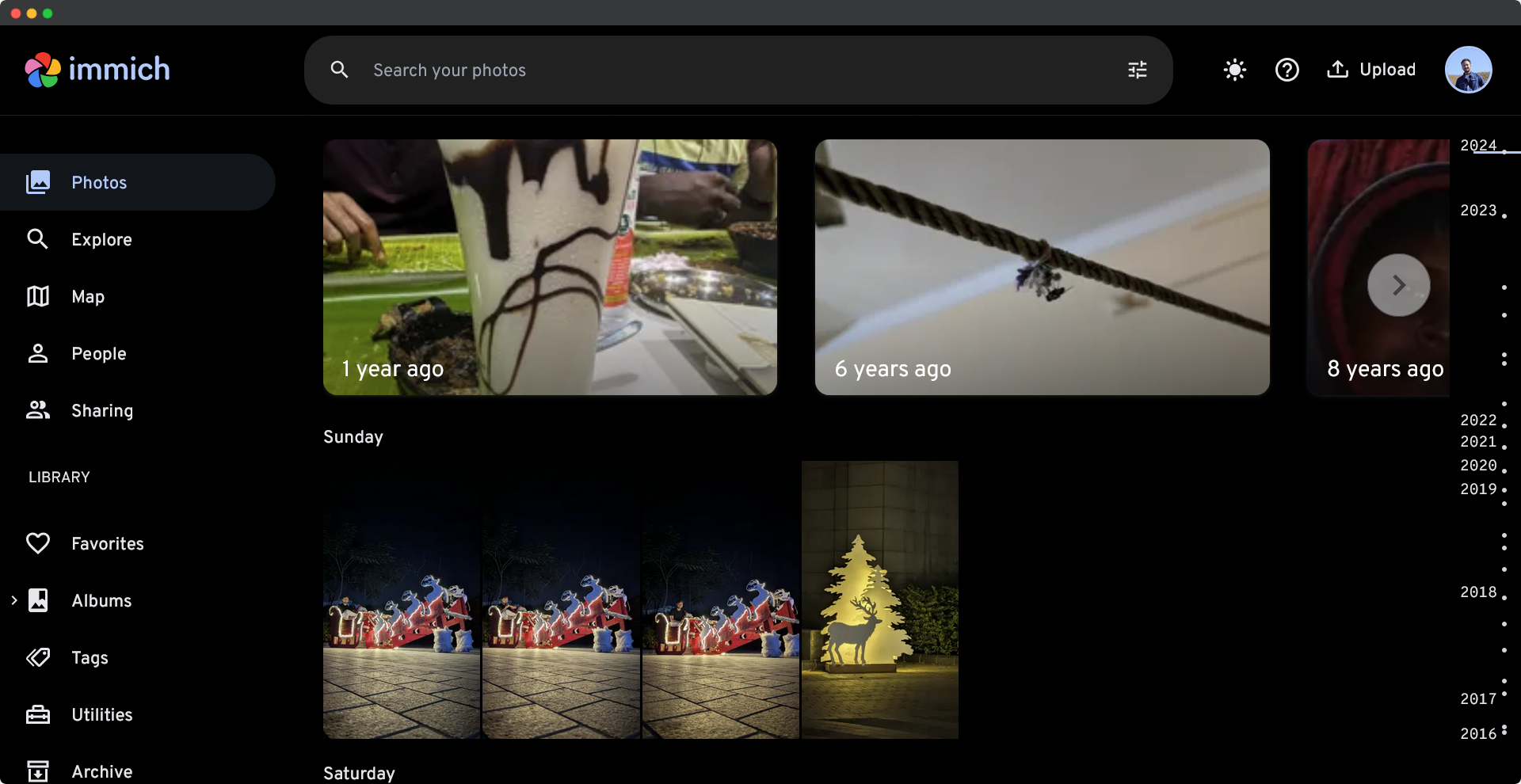The image size is (1521, 784).
Task: Jump to 2017 on timeline scrubber
Action: coord(1478,698)
